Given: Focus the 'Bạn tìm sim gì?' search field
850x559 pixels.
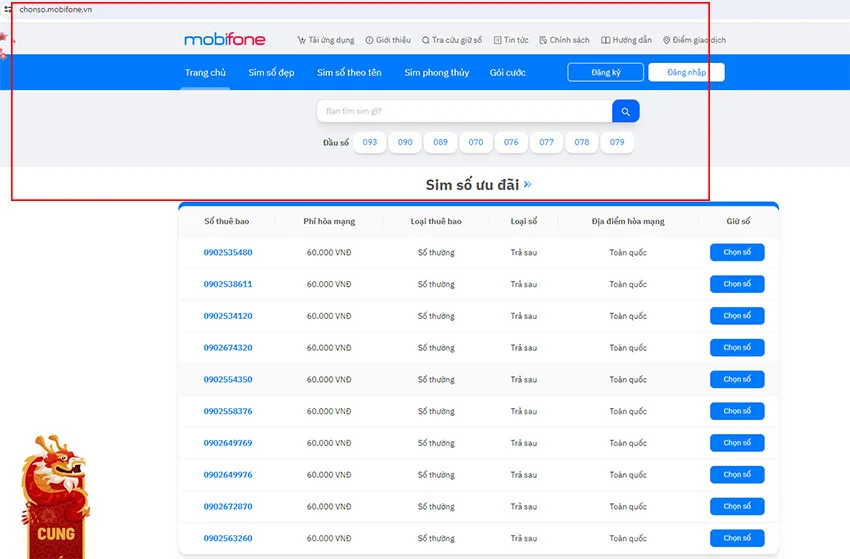Looking at the screenshot, I should tap(465, 111).
